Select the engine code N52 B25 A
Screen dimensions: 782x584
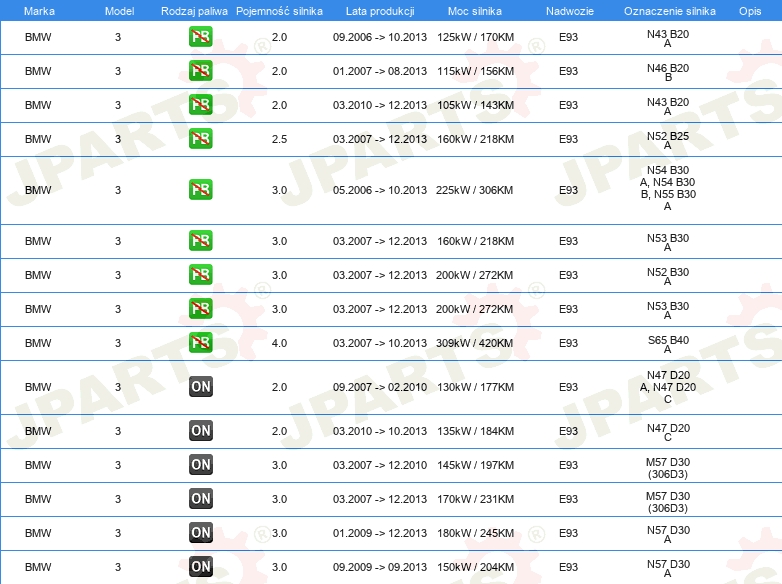point(668,140)
